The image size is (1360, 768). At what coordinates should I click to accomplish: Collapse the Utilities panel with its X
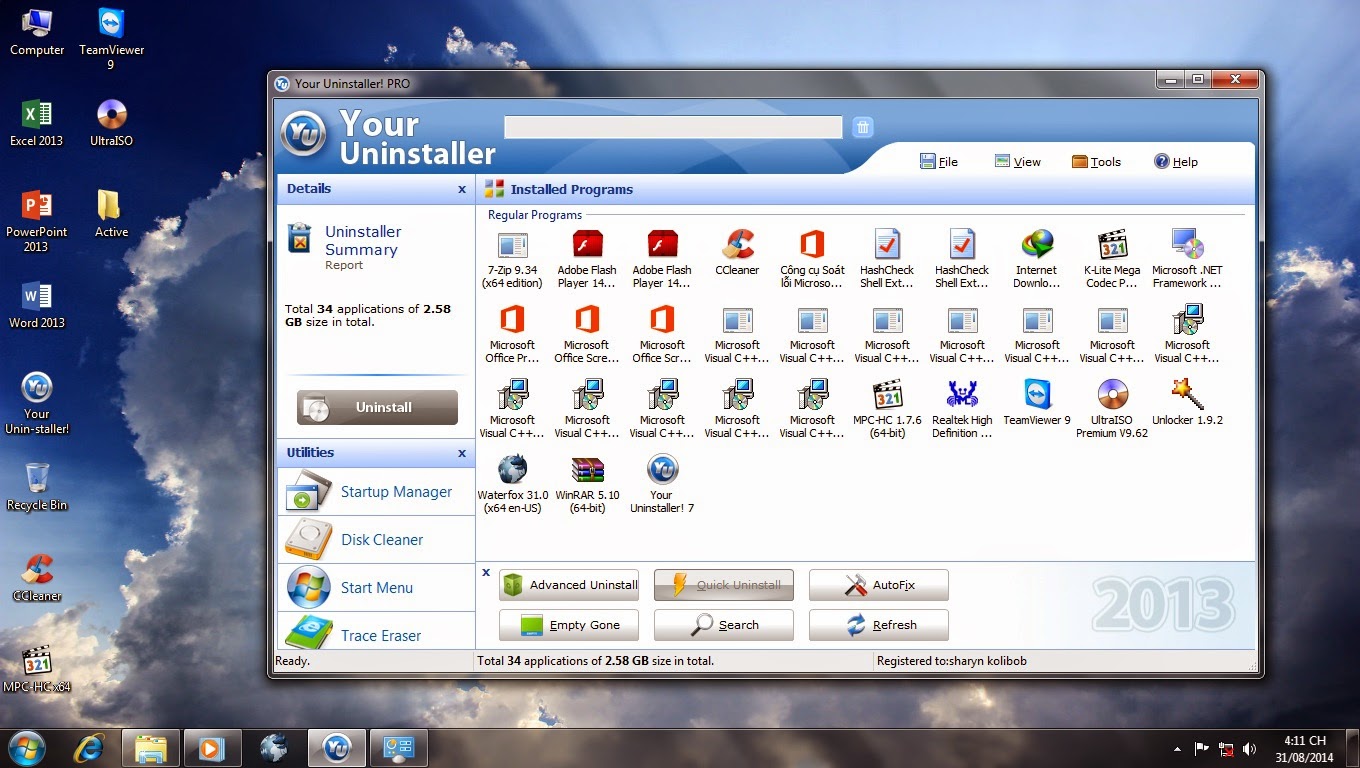click(462, 453)
